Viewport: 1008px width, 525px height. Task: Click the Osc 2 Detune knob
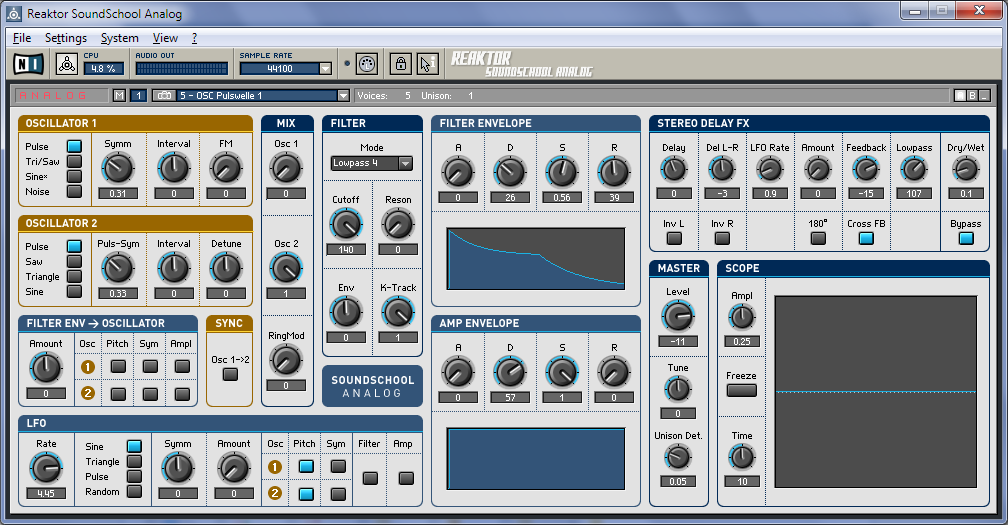coord(226,269)
